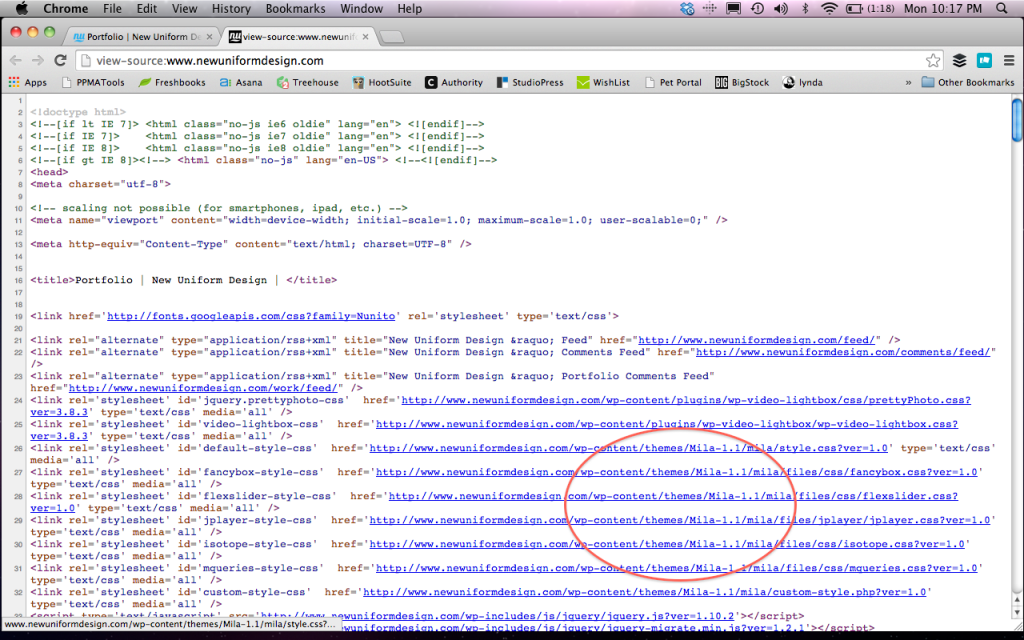Image resolution: width=1024 pixels, height=640 pixels.
Task: Open the HootSuite bookmark
Action: (x=382, y=82)
